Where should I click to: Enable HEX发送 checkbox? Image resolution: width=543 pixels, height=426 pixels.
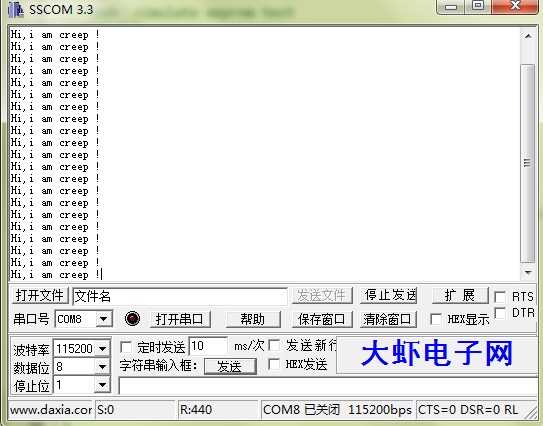(274, 364)
